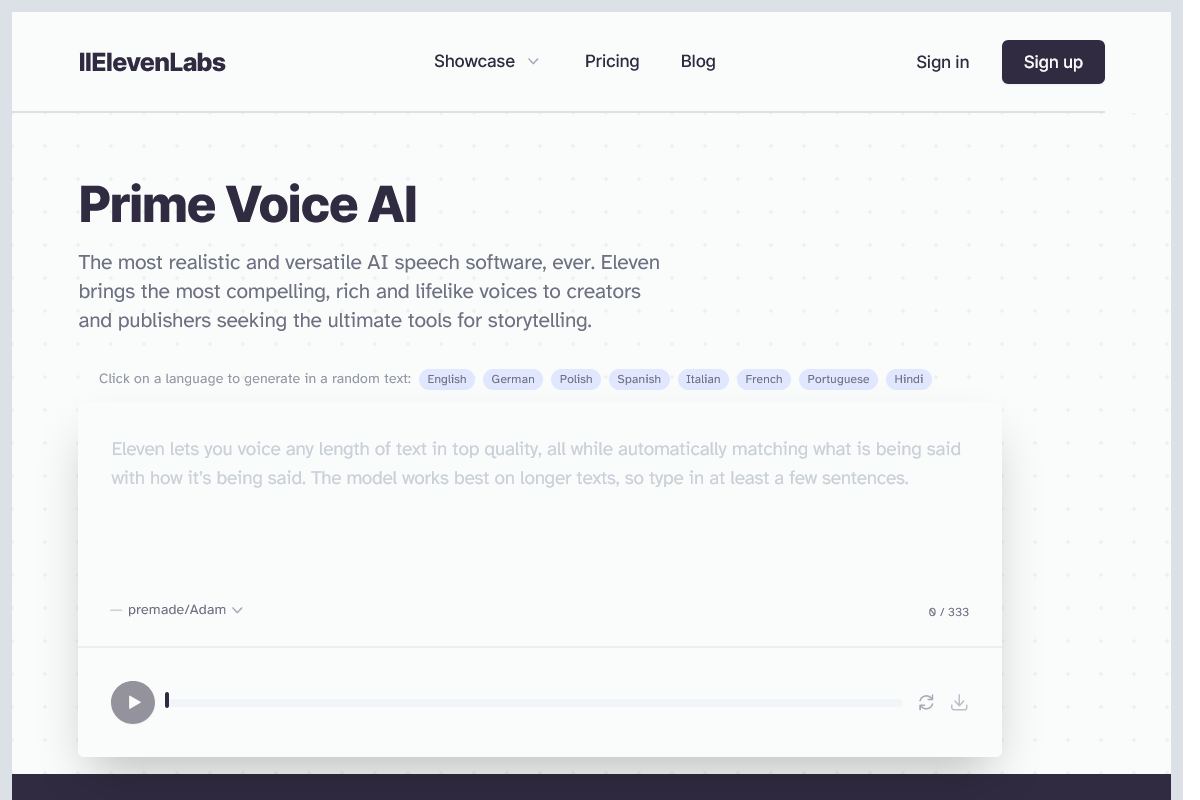Open the Showcase dropdown menu
1200x800 pixels.
(487, 61)
